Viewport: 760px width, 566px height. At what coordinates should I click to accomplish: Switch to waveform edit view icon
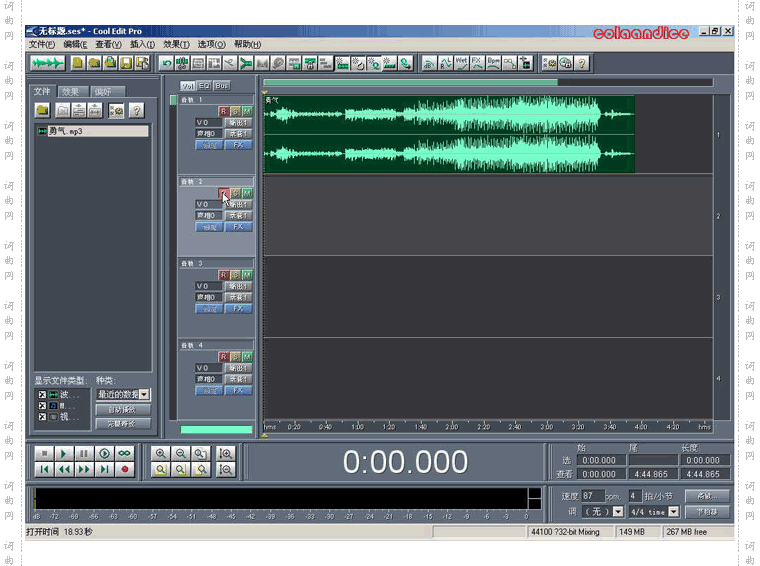[47, 63]
